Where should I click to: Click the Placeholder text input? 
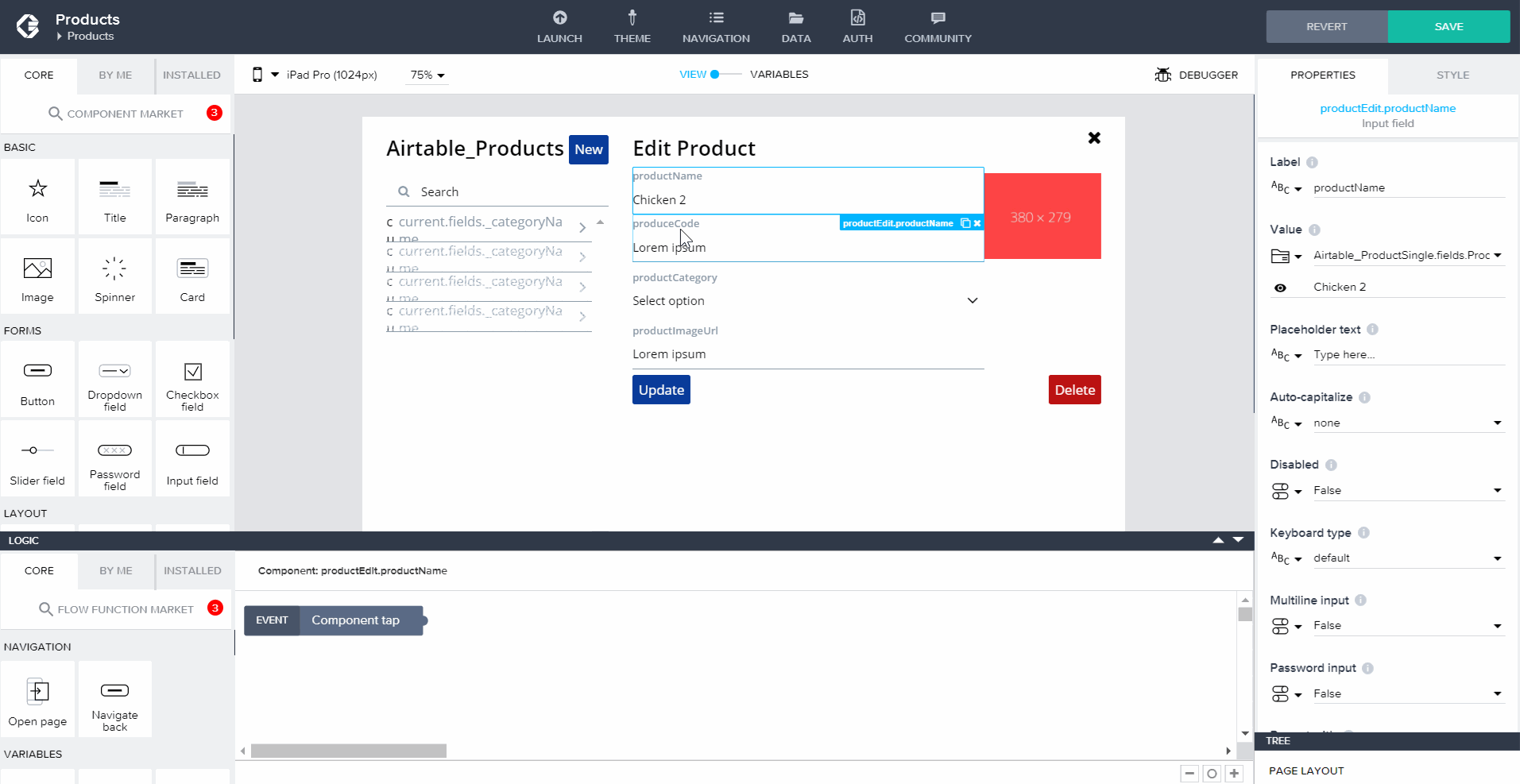(x=1408, y=355)
